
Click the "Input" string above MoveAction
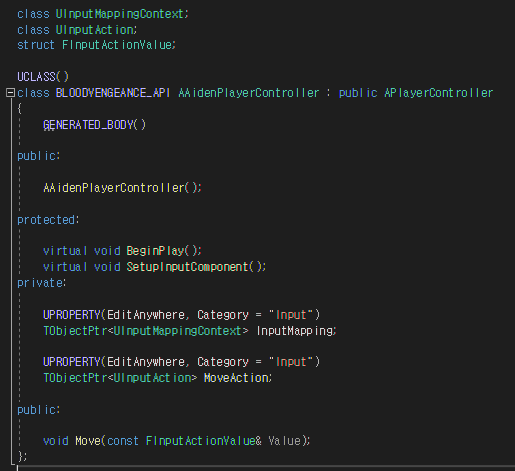point(291,362)
